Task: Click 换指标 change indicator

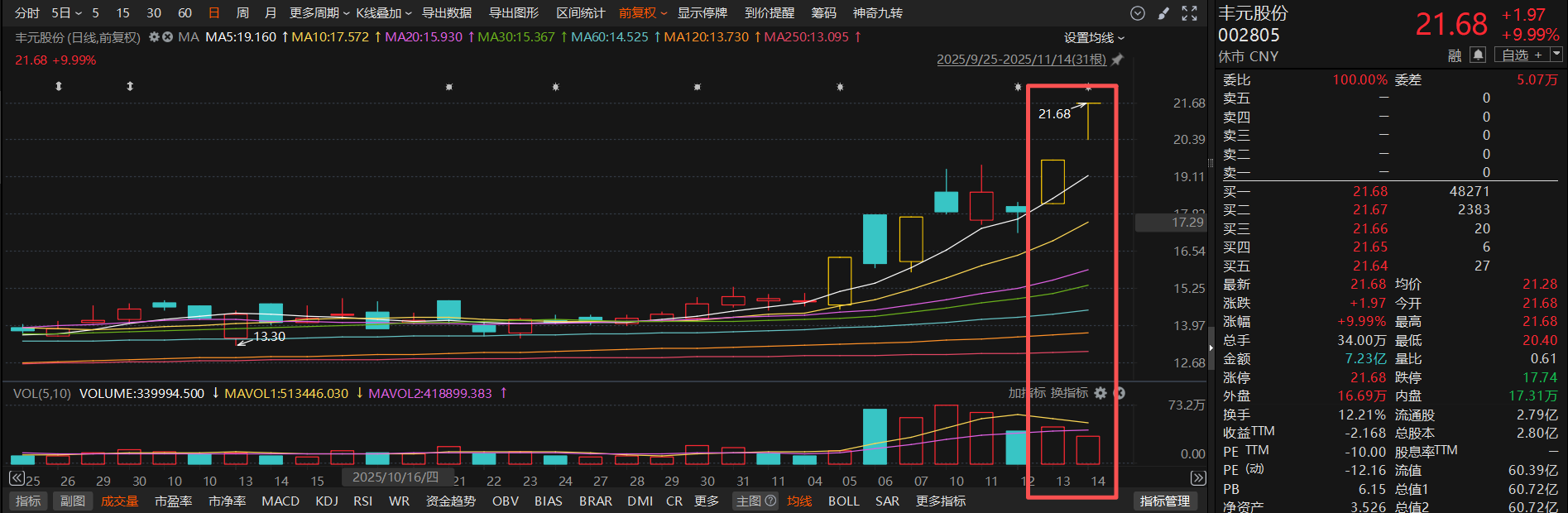Action: [1069, 393]
